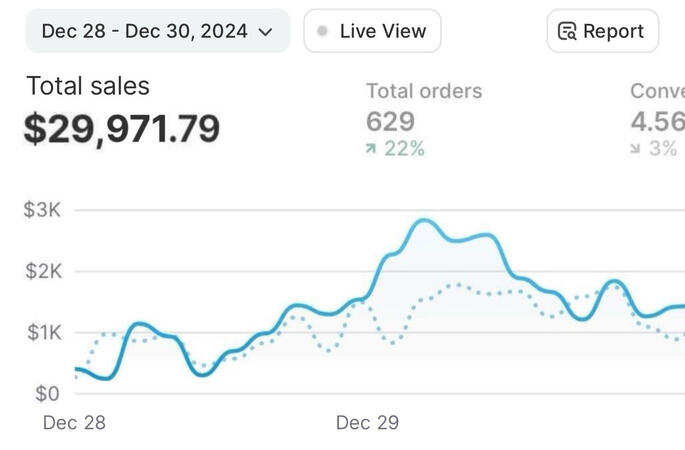Click the 629 orders value
This screenshot has height=450, width=685.
coord(391,122)
